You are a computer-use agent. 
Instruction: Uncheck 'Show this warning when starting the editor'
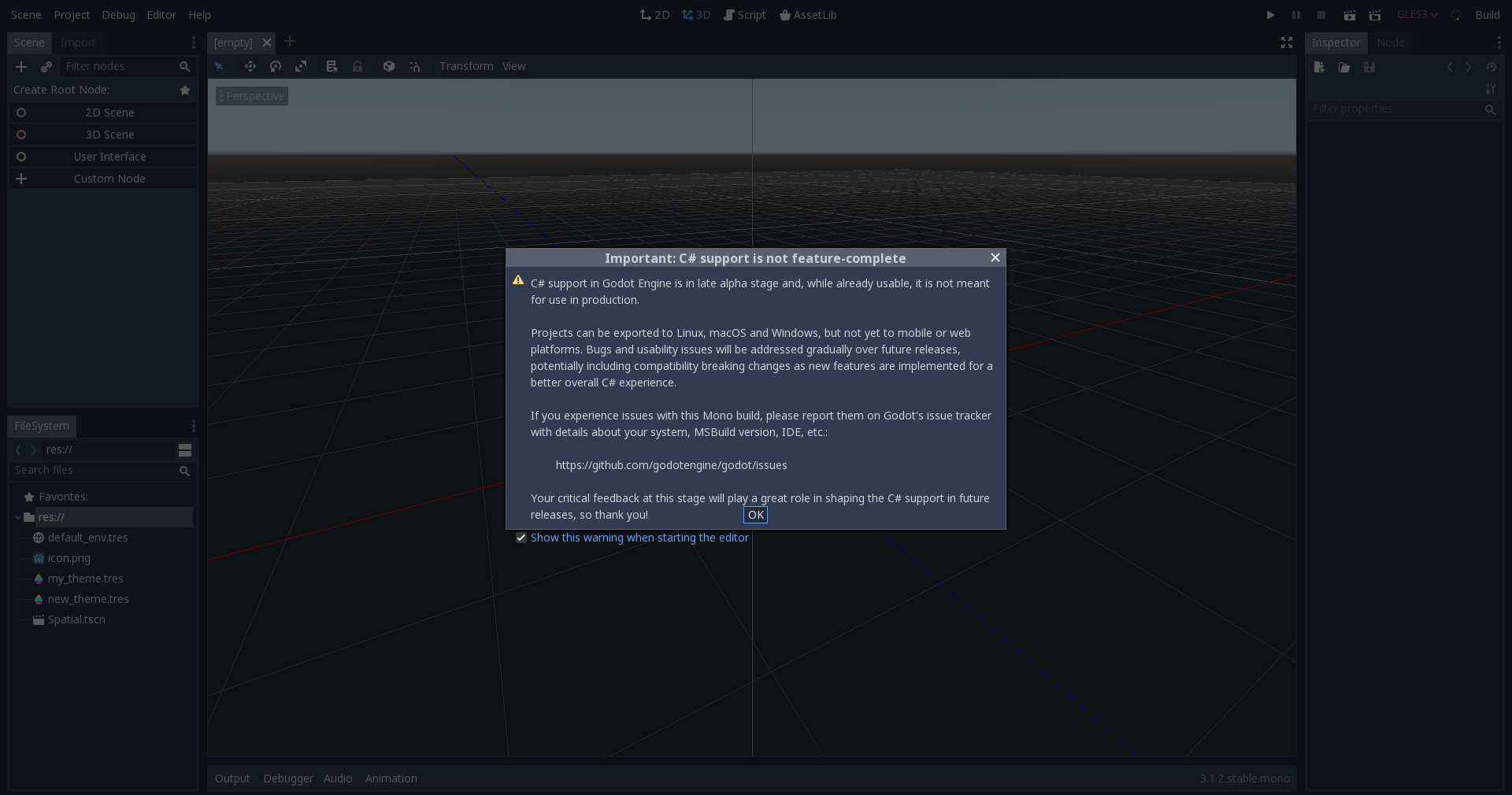pyautogui.click(x=521, y=538)
